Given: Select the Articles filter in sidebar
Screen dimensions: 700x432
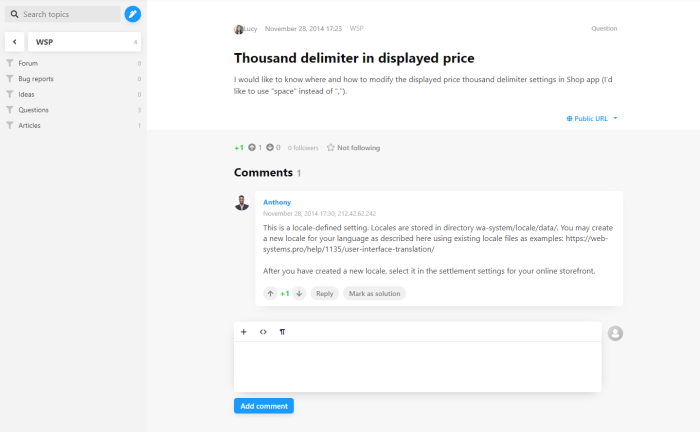Looking at the screenshot, I should (x=29, y=125).
